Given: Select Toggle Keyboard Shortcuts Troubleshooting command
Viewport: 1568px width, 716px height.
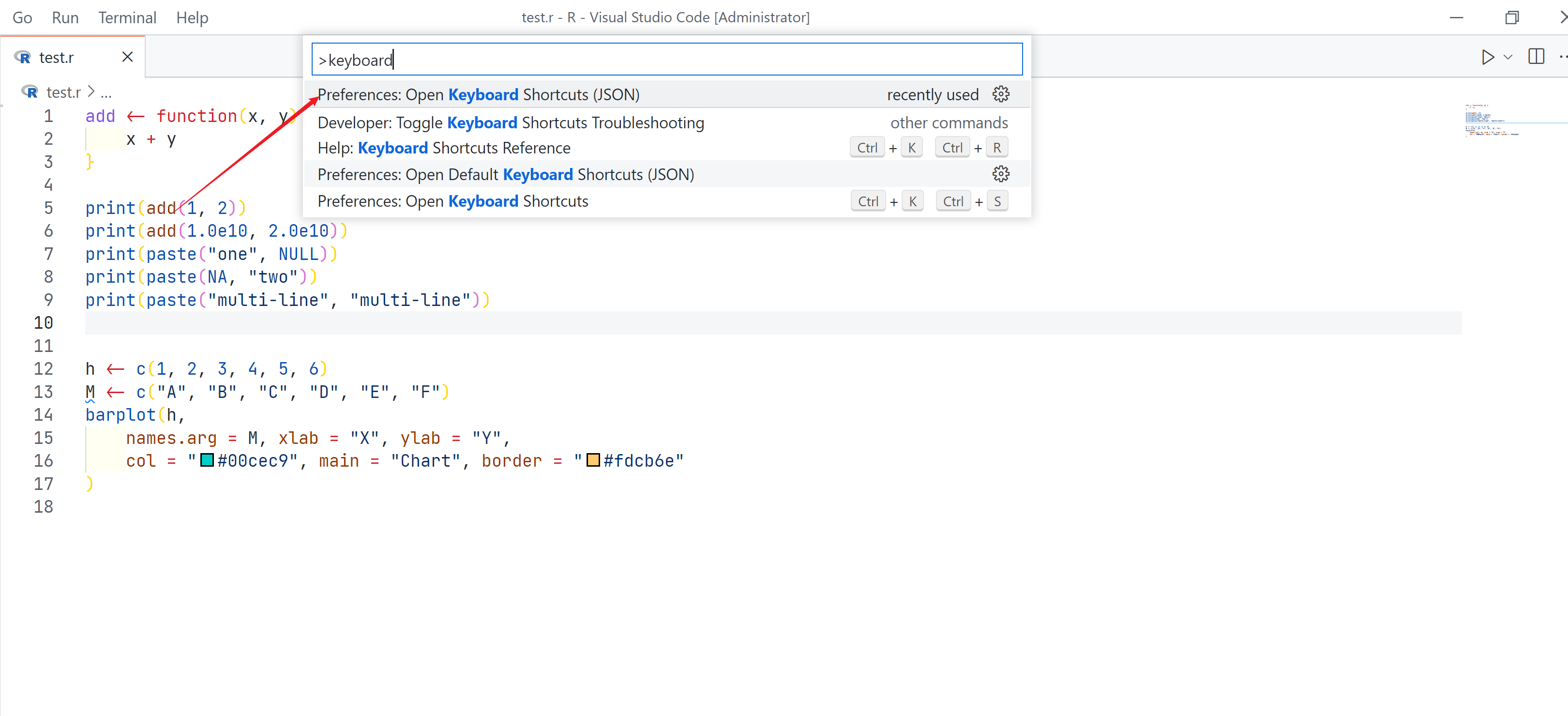Looking at the screenshot, I should coord(510,123).
